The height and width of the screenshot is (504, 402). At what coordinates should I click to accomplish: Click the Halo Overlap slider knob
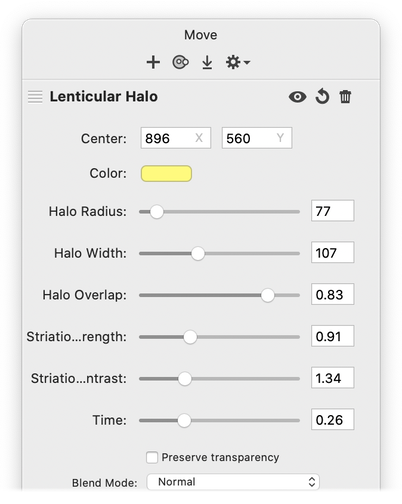coord(267,295)
